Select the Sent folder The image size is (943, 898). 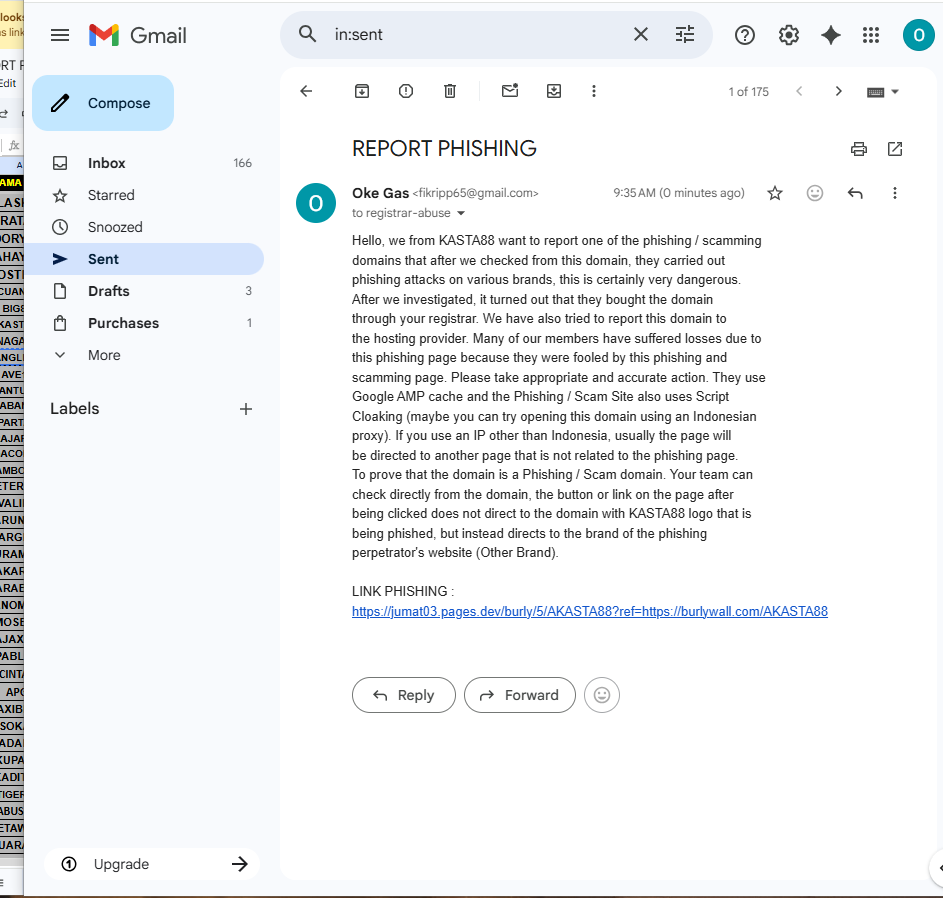pyautogui.click(x=144, y=259)
